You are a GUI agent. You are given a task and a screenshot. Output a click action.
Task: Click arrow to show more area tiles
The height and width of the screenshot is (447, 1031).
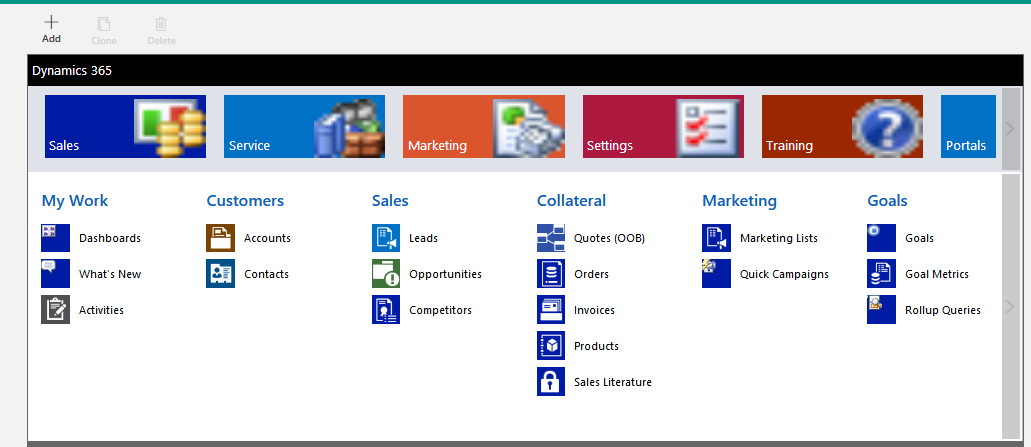click(x=1011, y=129)
